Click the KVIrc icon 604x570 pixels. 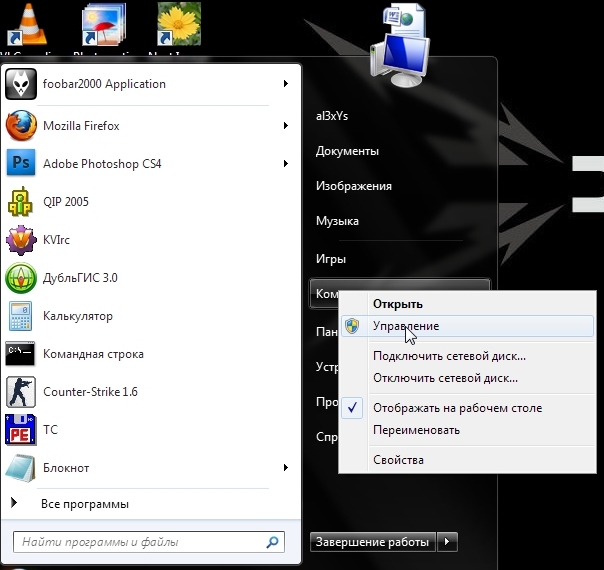(21, 240)
